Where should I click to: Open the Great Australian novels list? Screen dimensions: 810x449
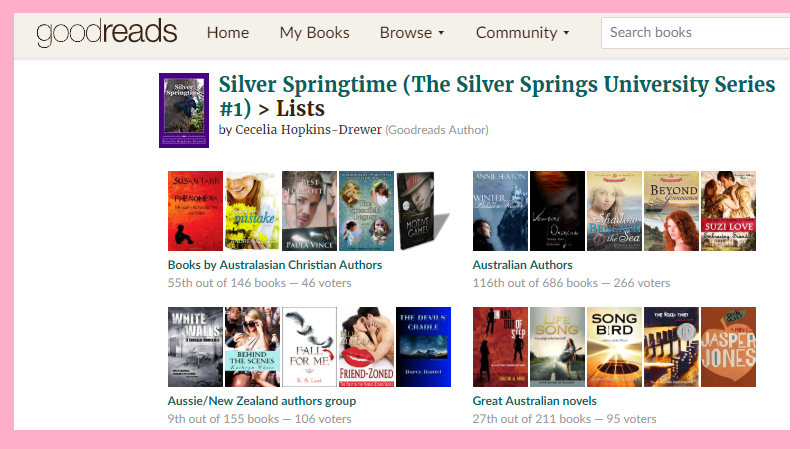pos(534,401)
